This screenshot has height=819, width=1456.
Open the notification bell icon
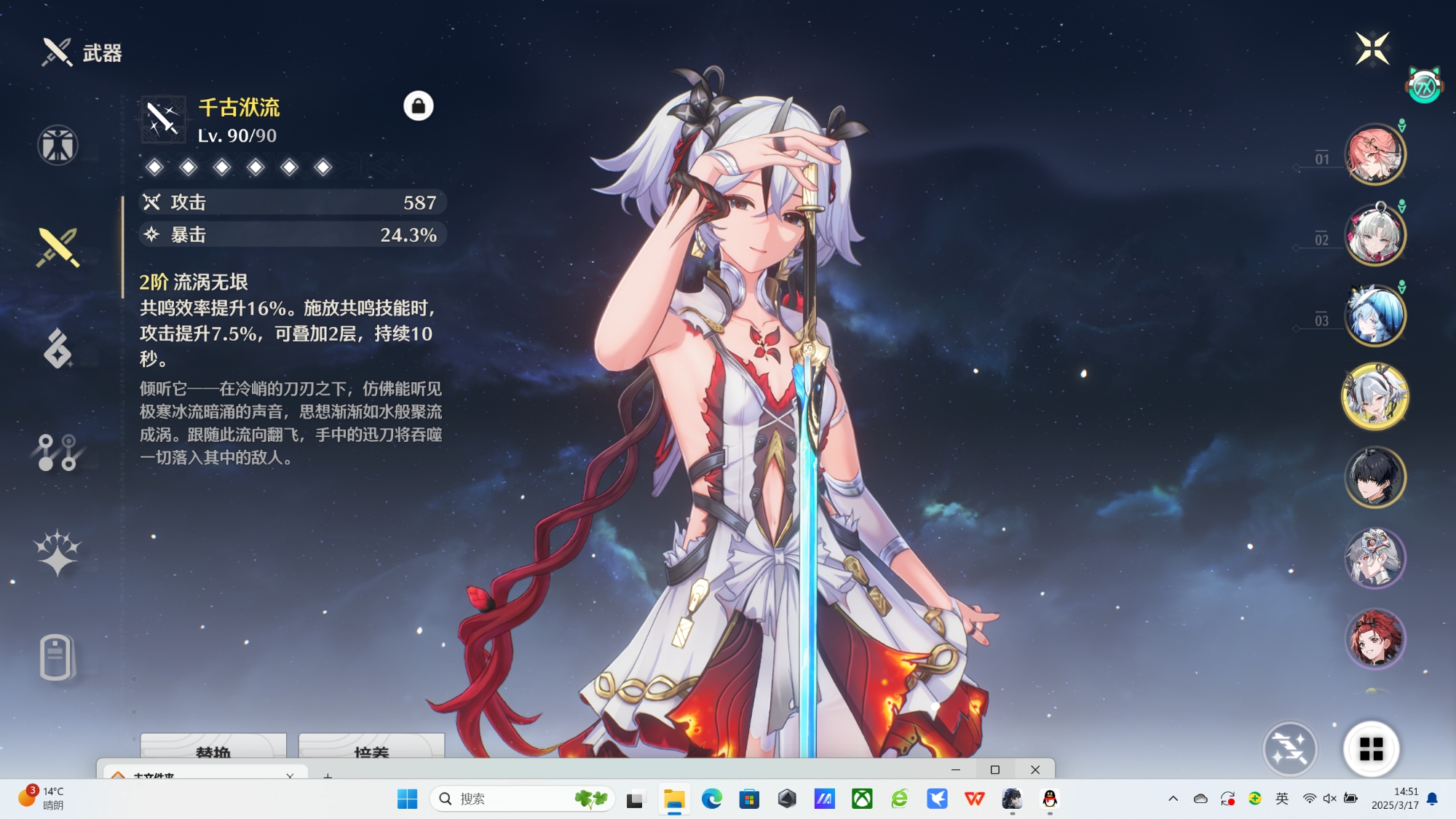point(1432,799)
